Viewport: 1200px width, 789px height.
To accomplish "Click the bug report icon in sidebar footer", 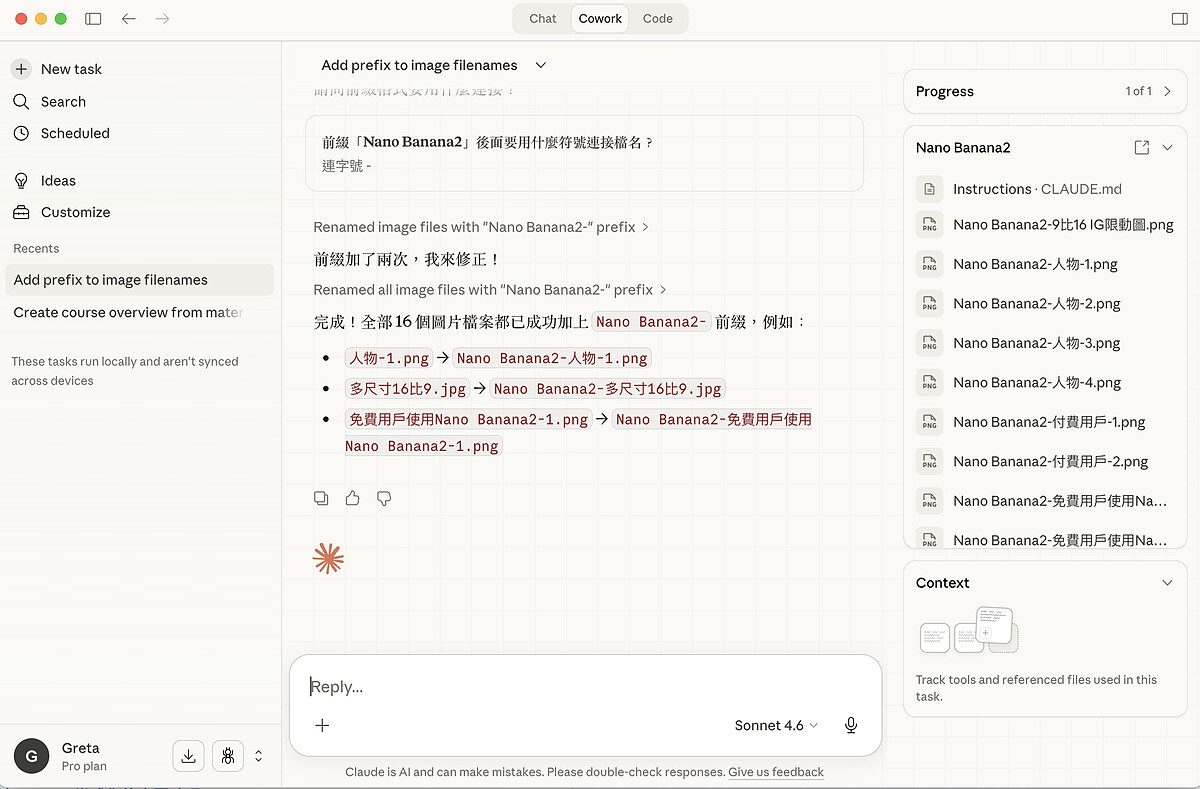I will tap(228, 756).
